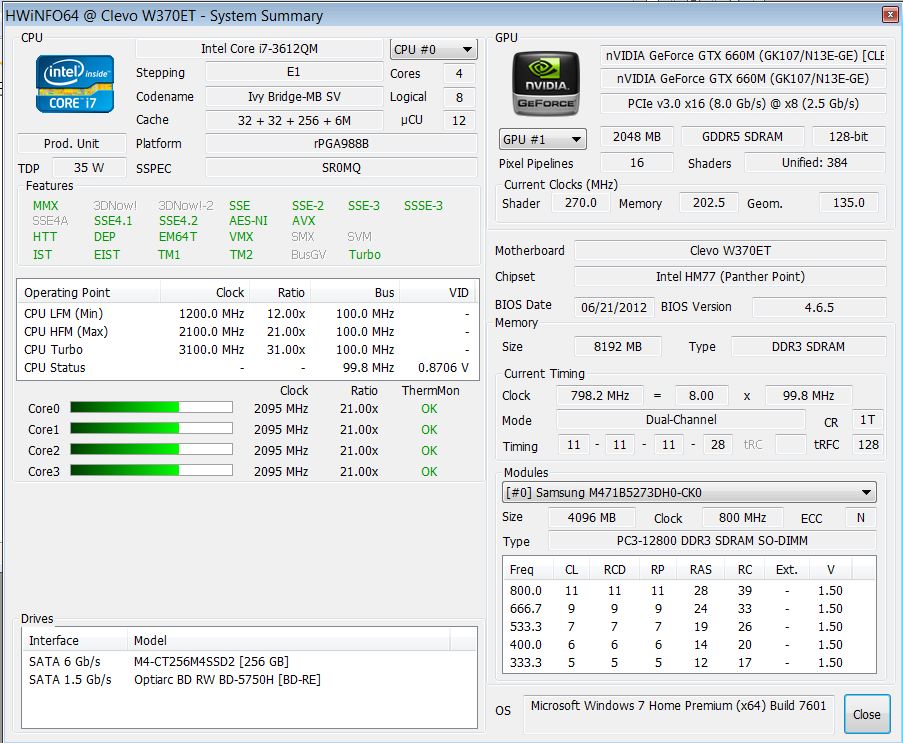903x743 pixels.
Task: Click the Freq column header in module timings
Action: click(528, 570)
